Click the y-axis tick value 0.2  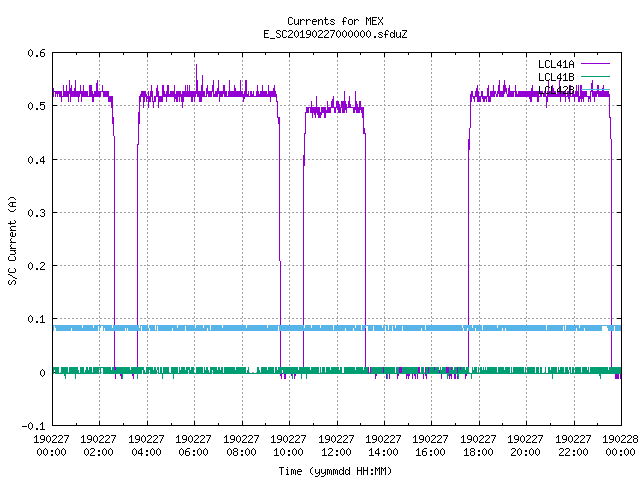[x=36, y=266]
